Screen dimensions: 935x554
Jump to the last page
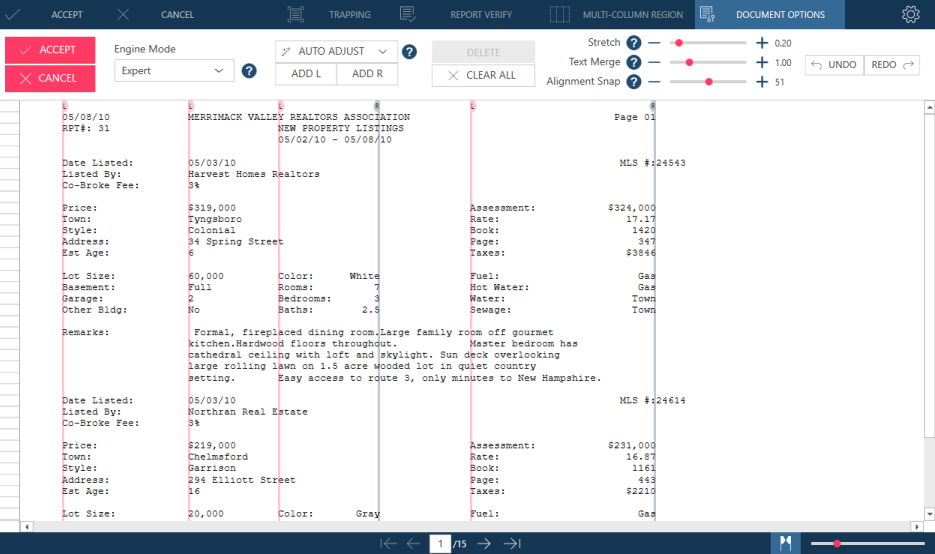click(512, 543)
